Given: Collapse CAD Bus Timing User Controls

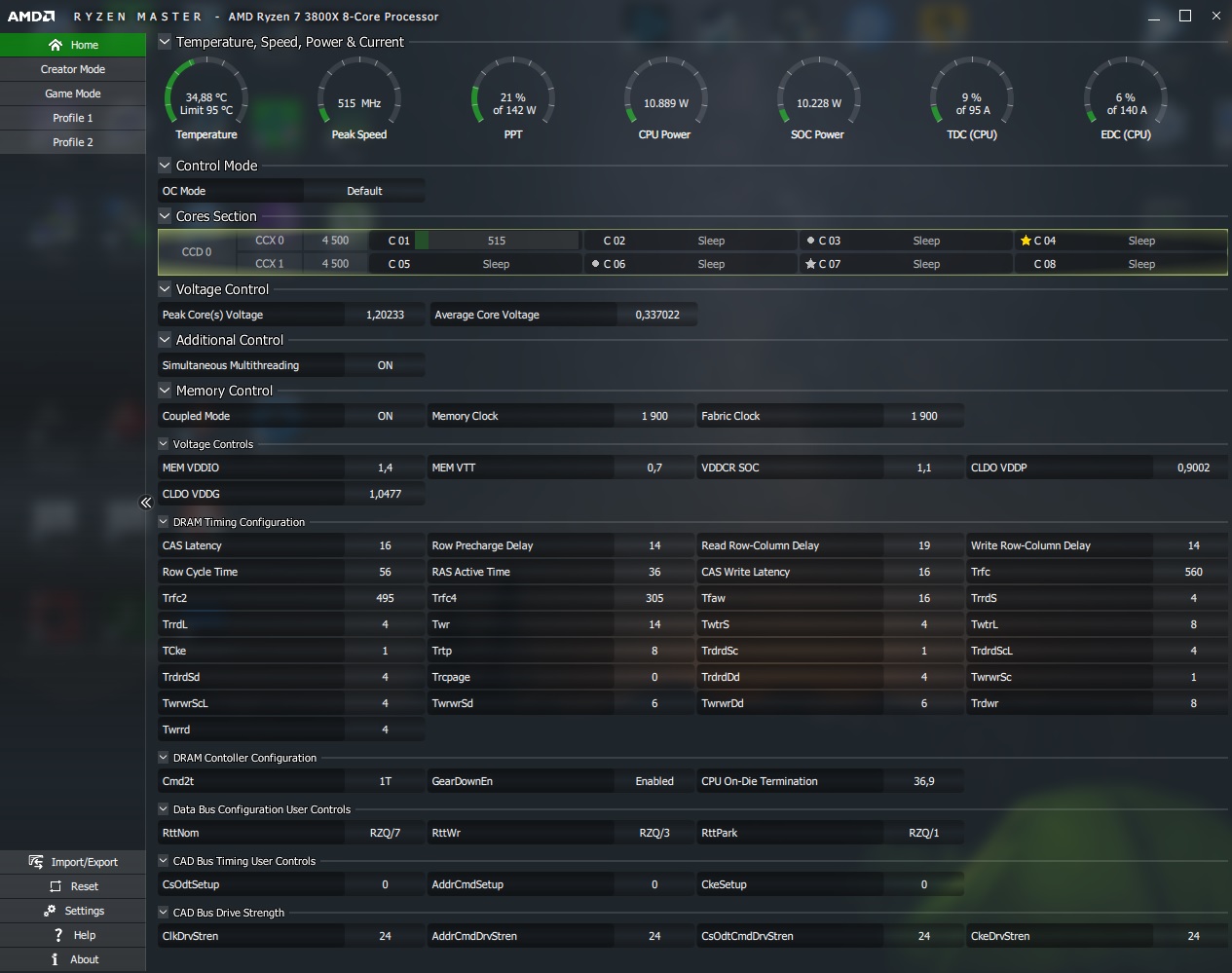Looking at the screenshot, I should [164, 861].
